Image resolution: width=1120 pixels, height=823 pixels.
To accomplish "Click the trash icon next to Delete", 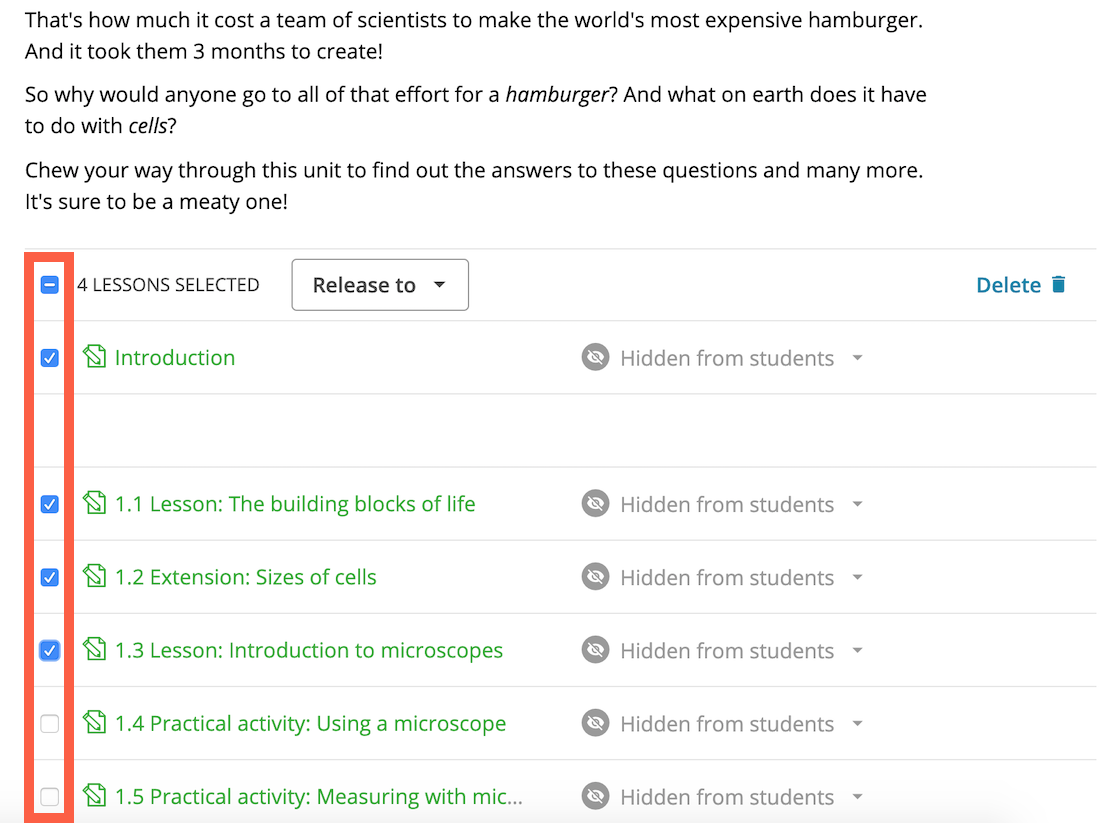I will tap(1059, 284).
